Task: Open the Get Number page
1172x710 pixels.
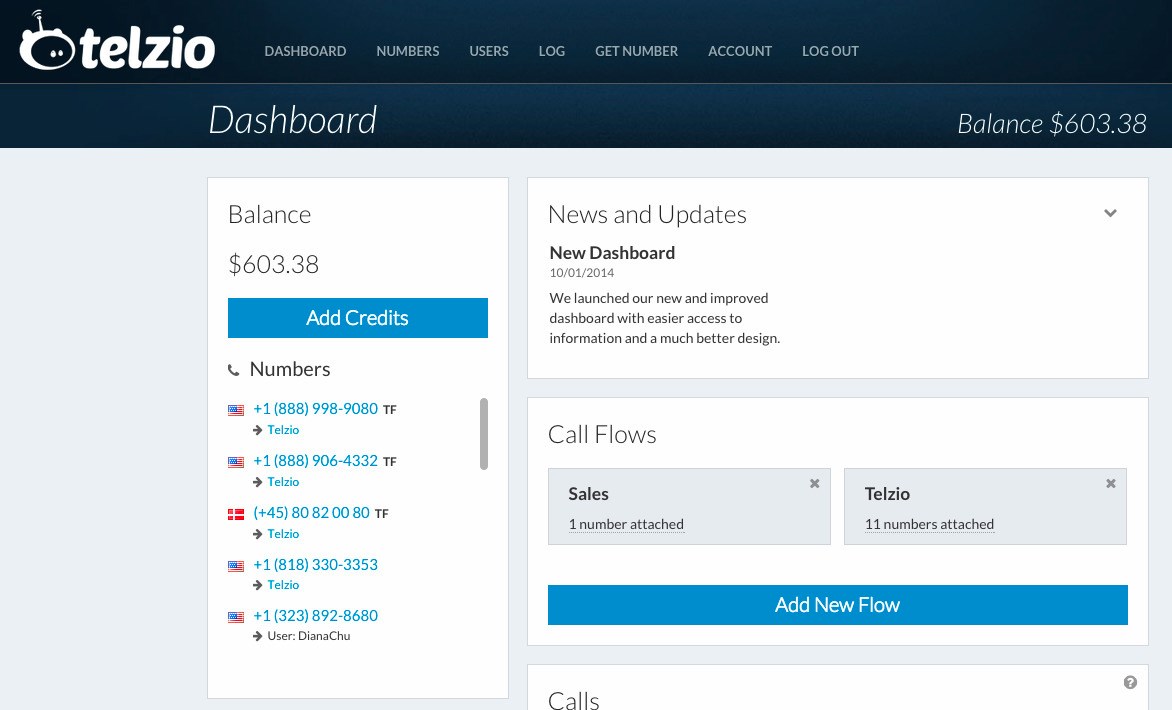Action: [x=636, y=51]
